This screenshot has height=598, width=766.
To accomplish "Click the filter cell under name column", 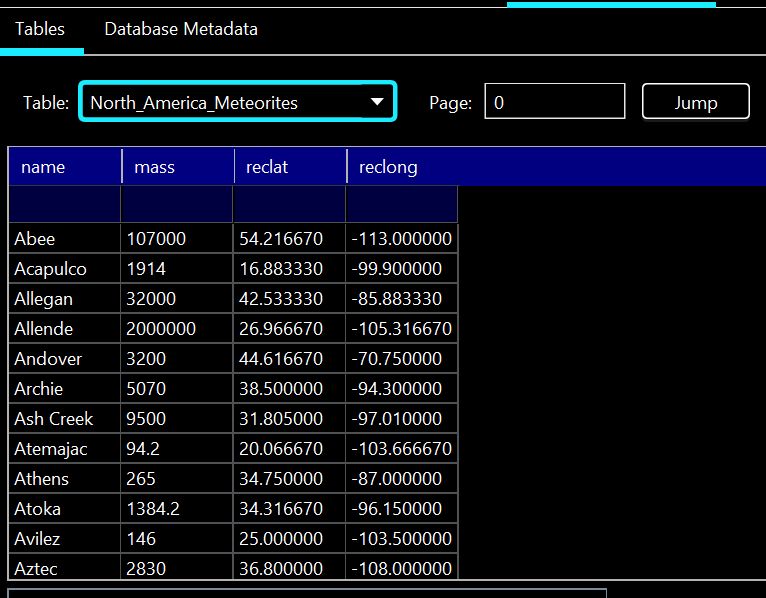I will tap(64, 204).
